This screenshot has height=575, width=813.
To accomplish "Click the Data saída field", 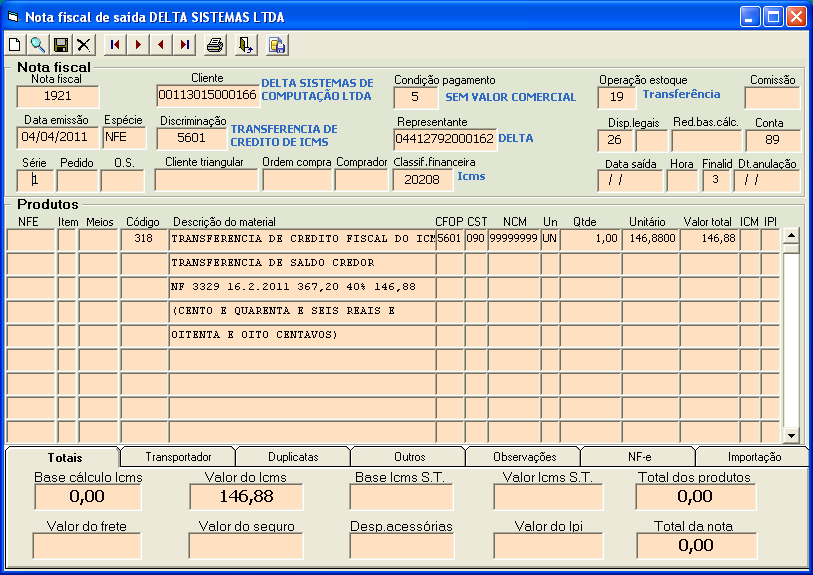I will [x=630, y=181].
